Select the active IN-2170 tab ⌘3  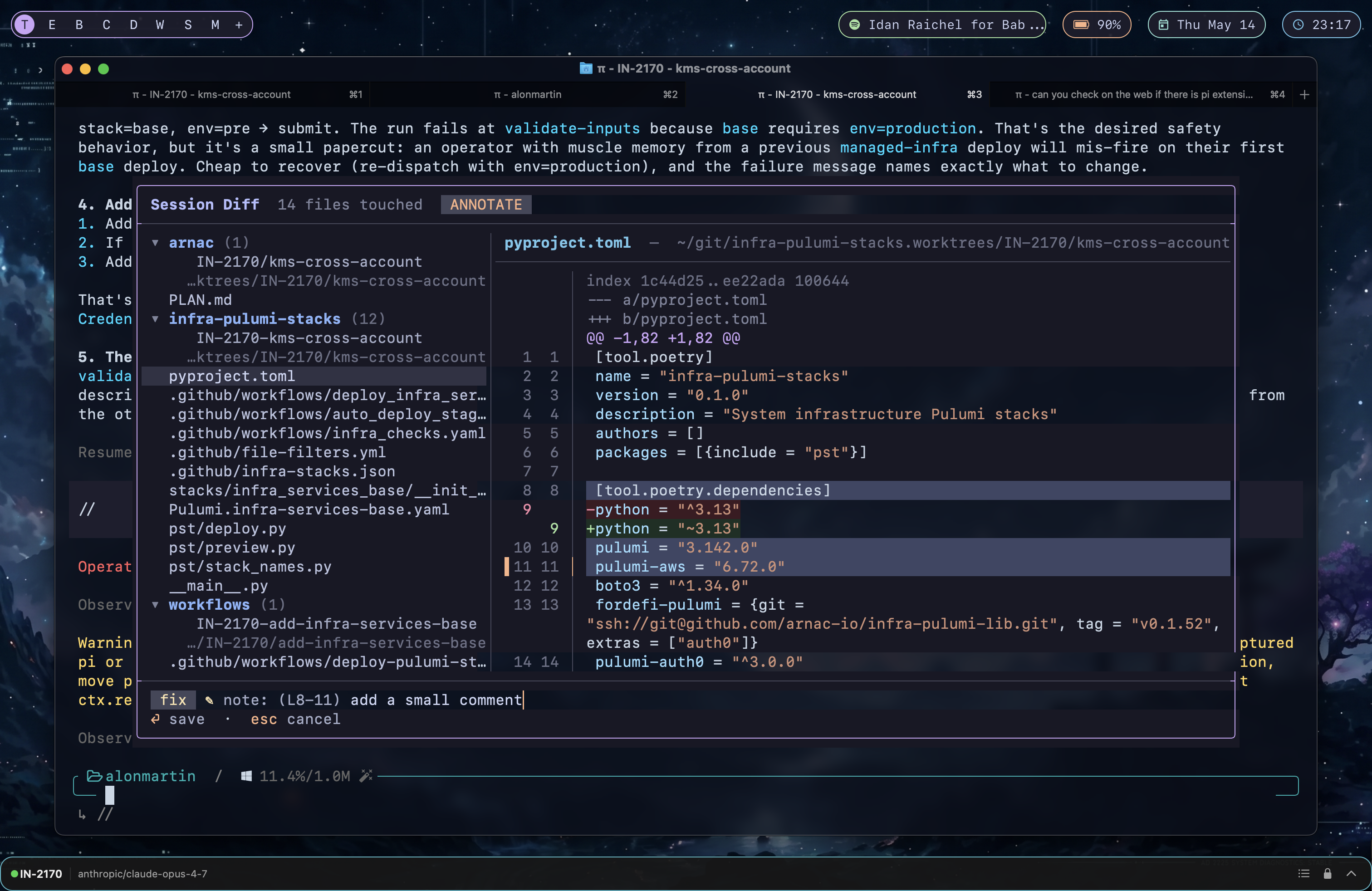[x=837, y=94]
